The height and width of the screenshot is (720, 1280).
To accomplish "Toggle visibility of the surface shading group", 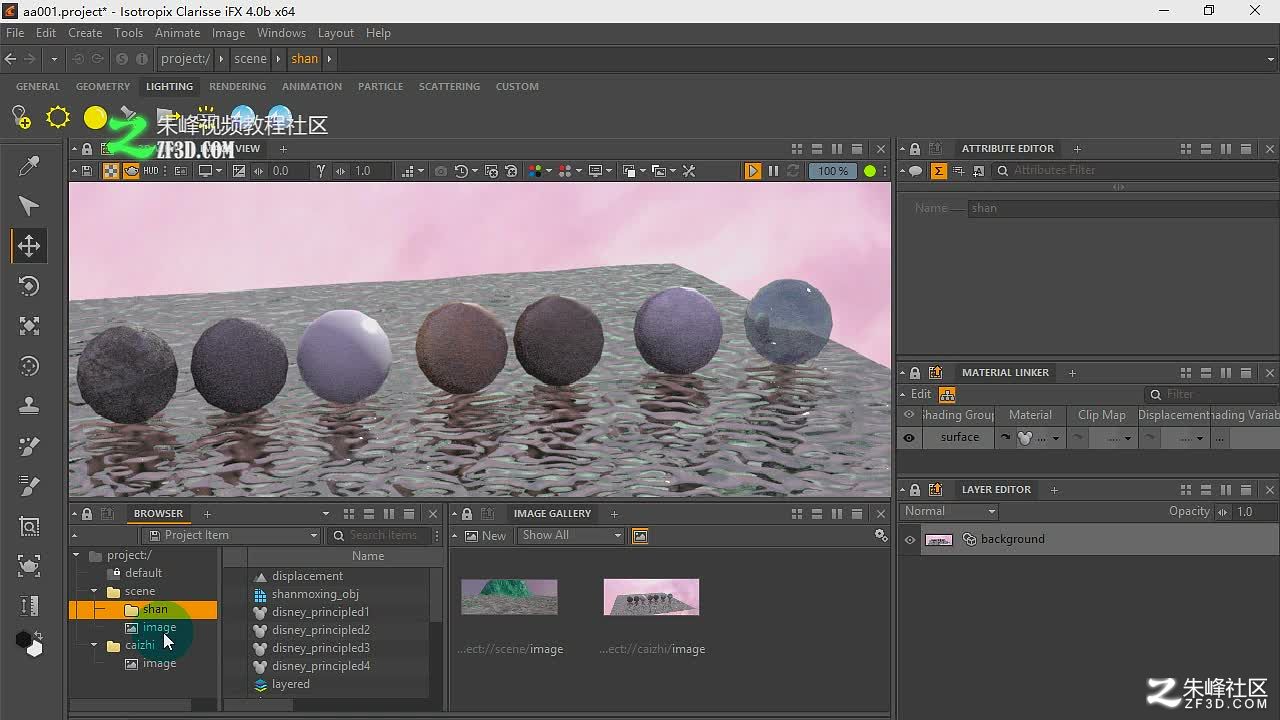I will 909,438.
